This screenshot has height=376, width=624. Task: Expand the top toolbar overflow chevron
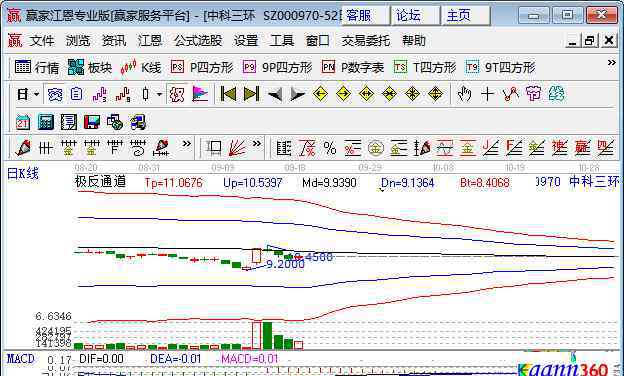click(611, 63)
